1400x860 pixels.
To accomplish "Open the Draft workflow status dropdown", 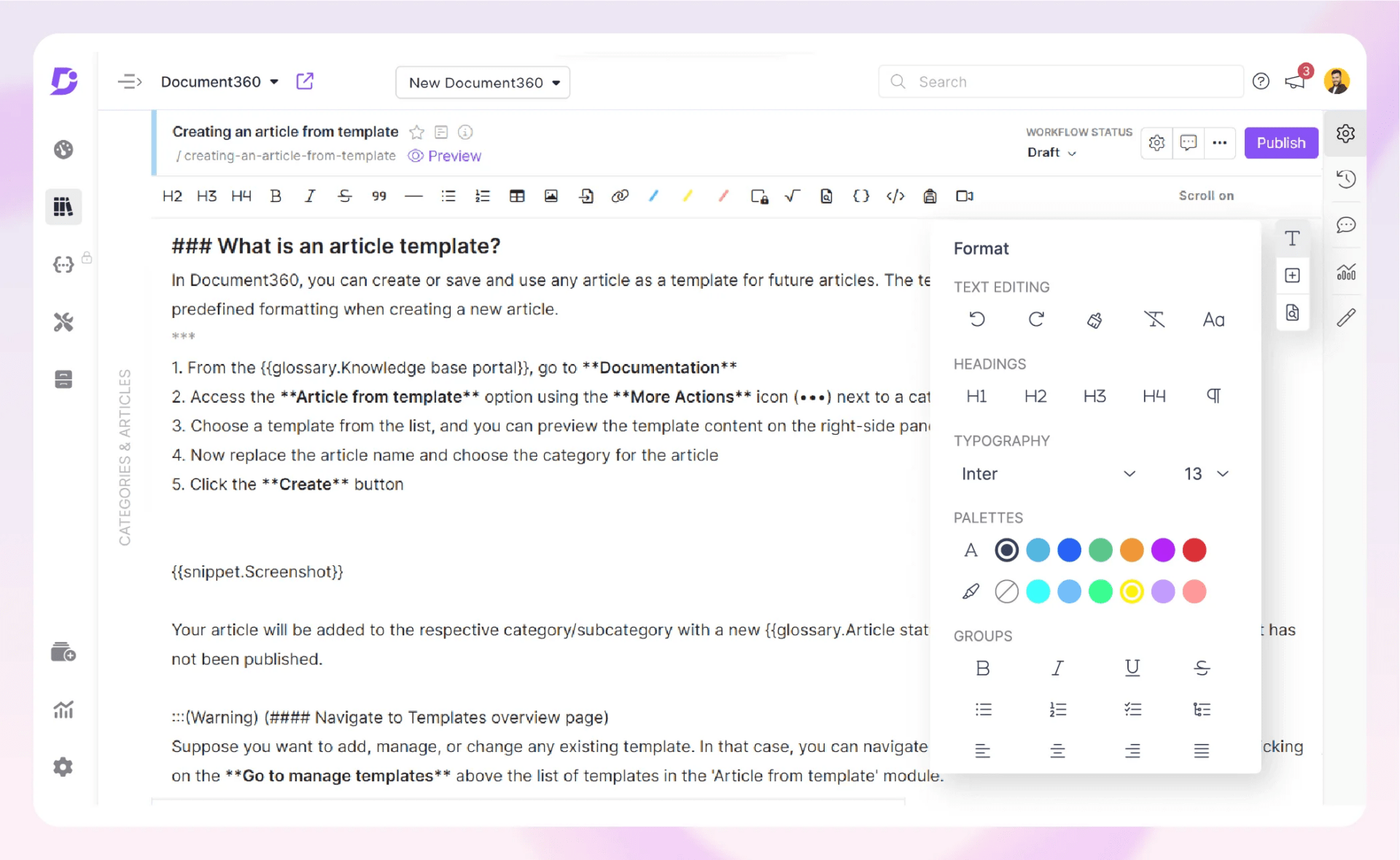I will tap(1051, 152).
